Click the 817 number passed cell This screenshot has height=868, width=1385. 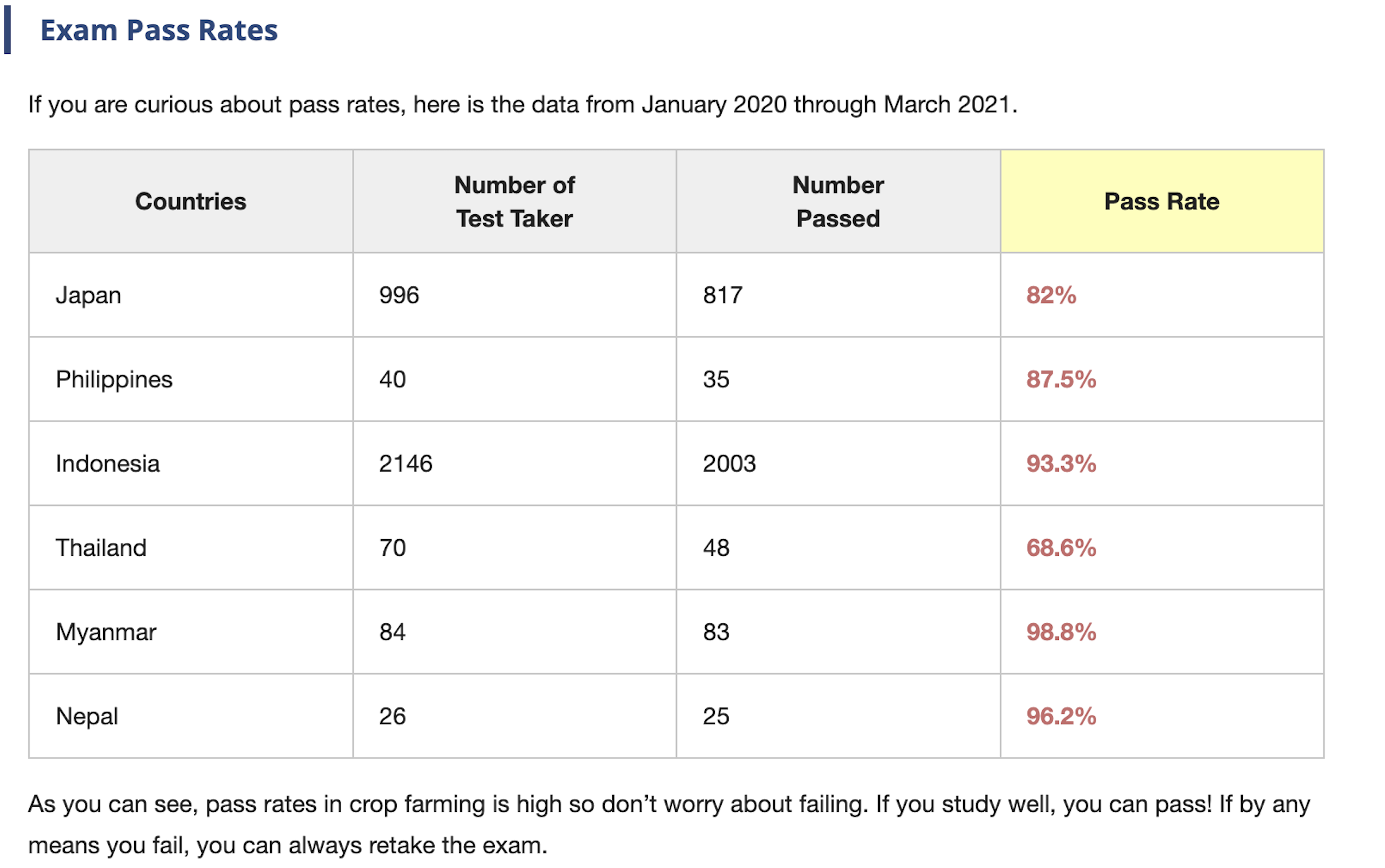tap(722, 295)
